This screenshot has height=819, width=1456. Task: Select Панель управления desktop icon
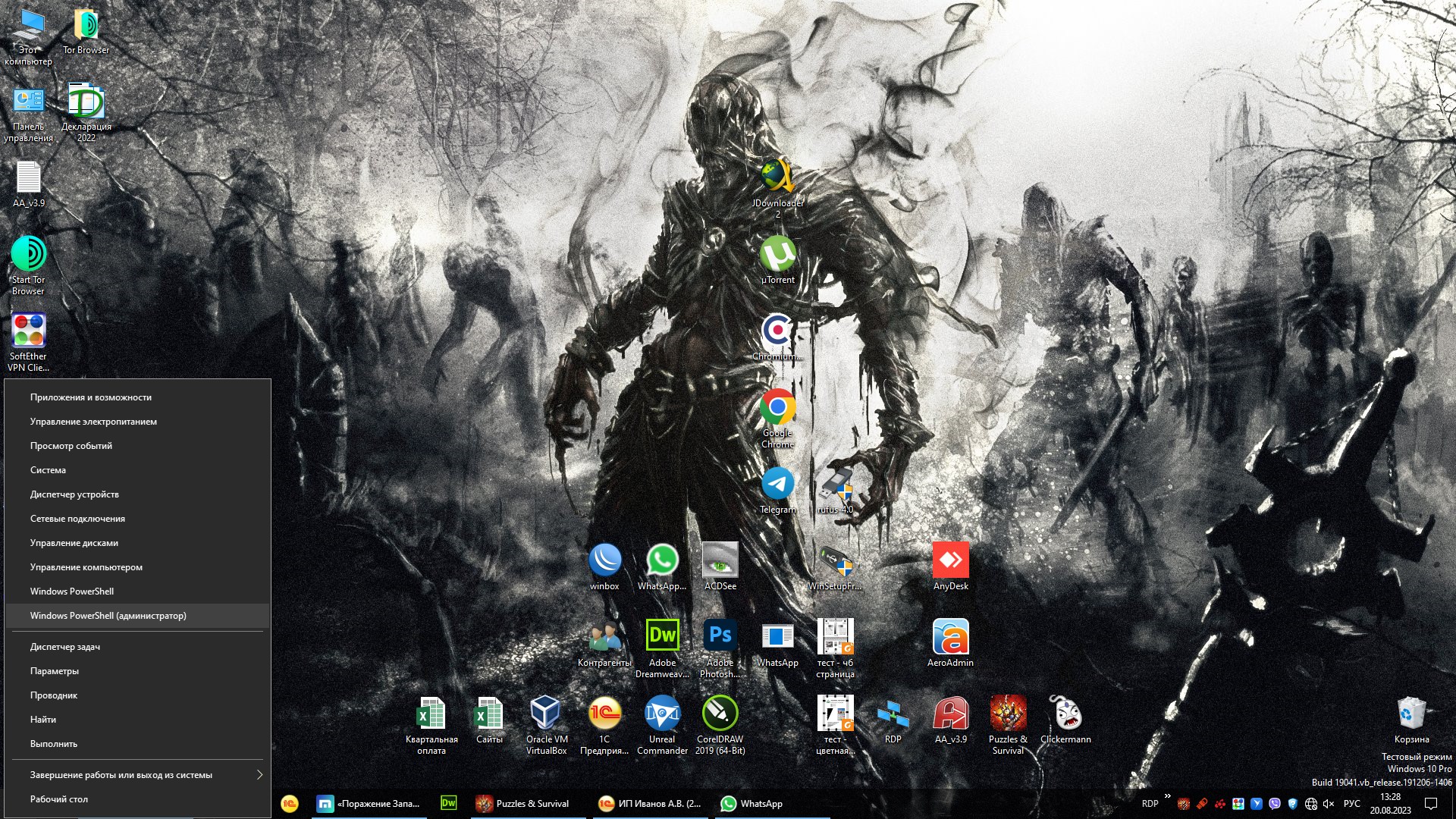click(x=29, y=113)
